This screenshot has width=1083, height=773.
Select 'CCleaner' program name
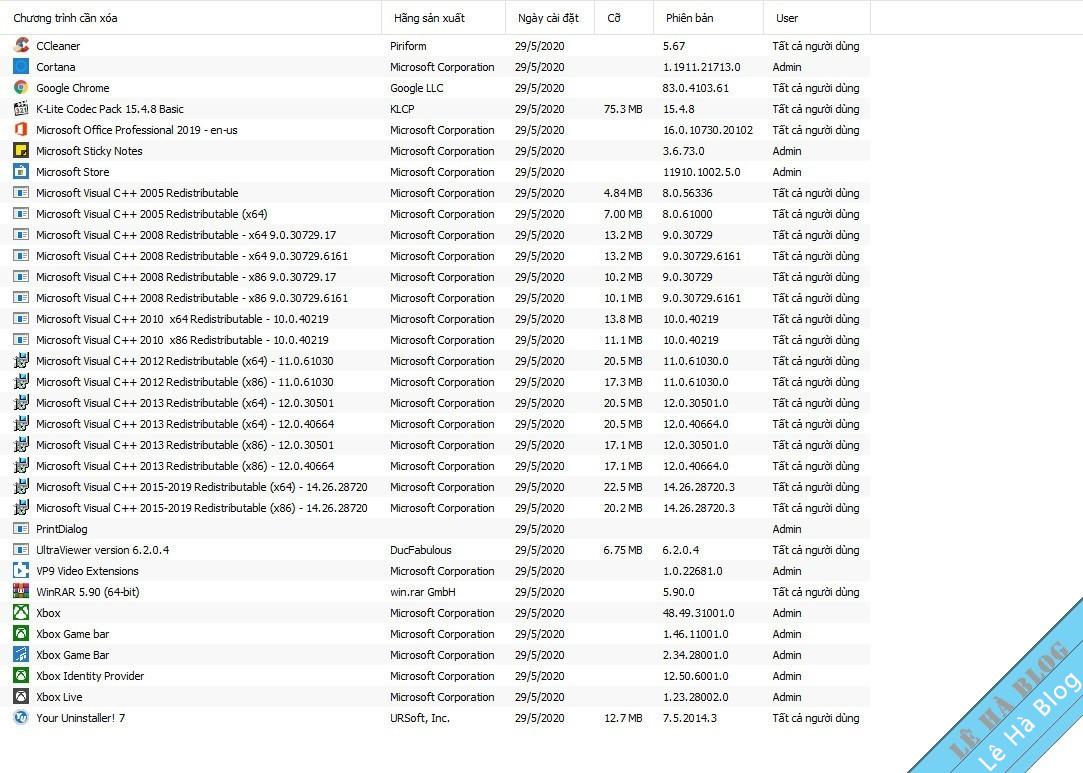(x=58, y=46)
